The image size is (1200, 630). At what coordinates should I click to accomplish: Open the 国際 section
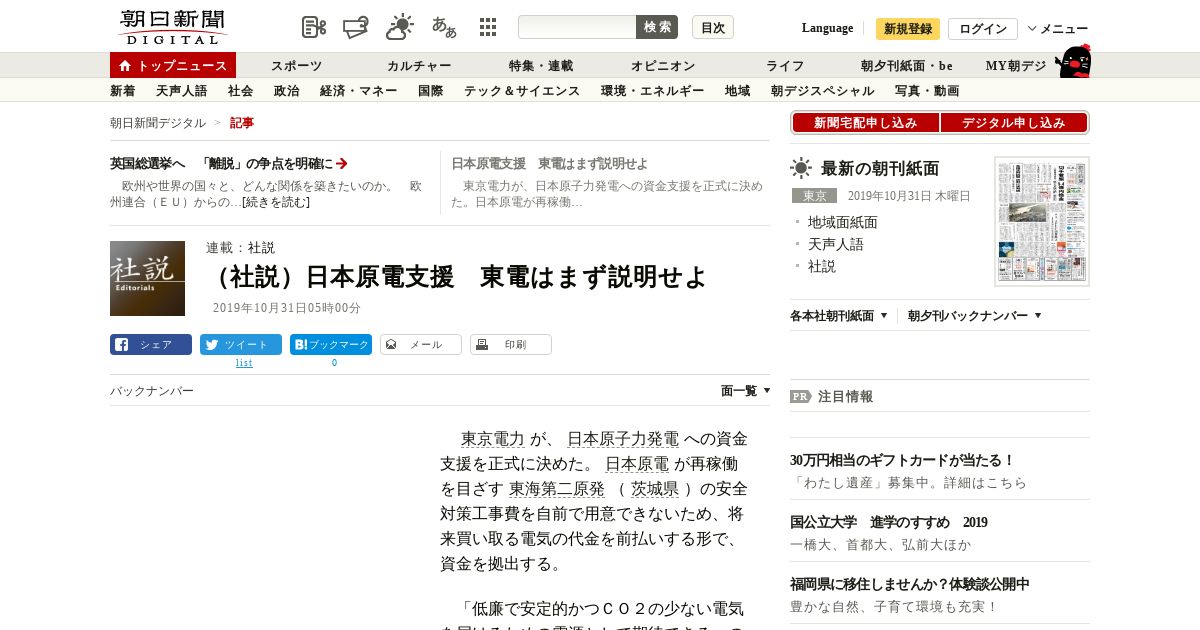coord(431,91)
